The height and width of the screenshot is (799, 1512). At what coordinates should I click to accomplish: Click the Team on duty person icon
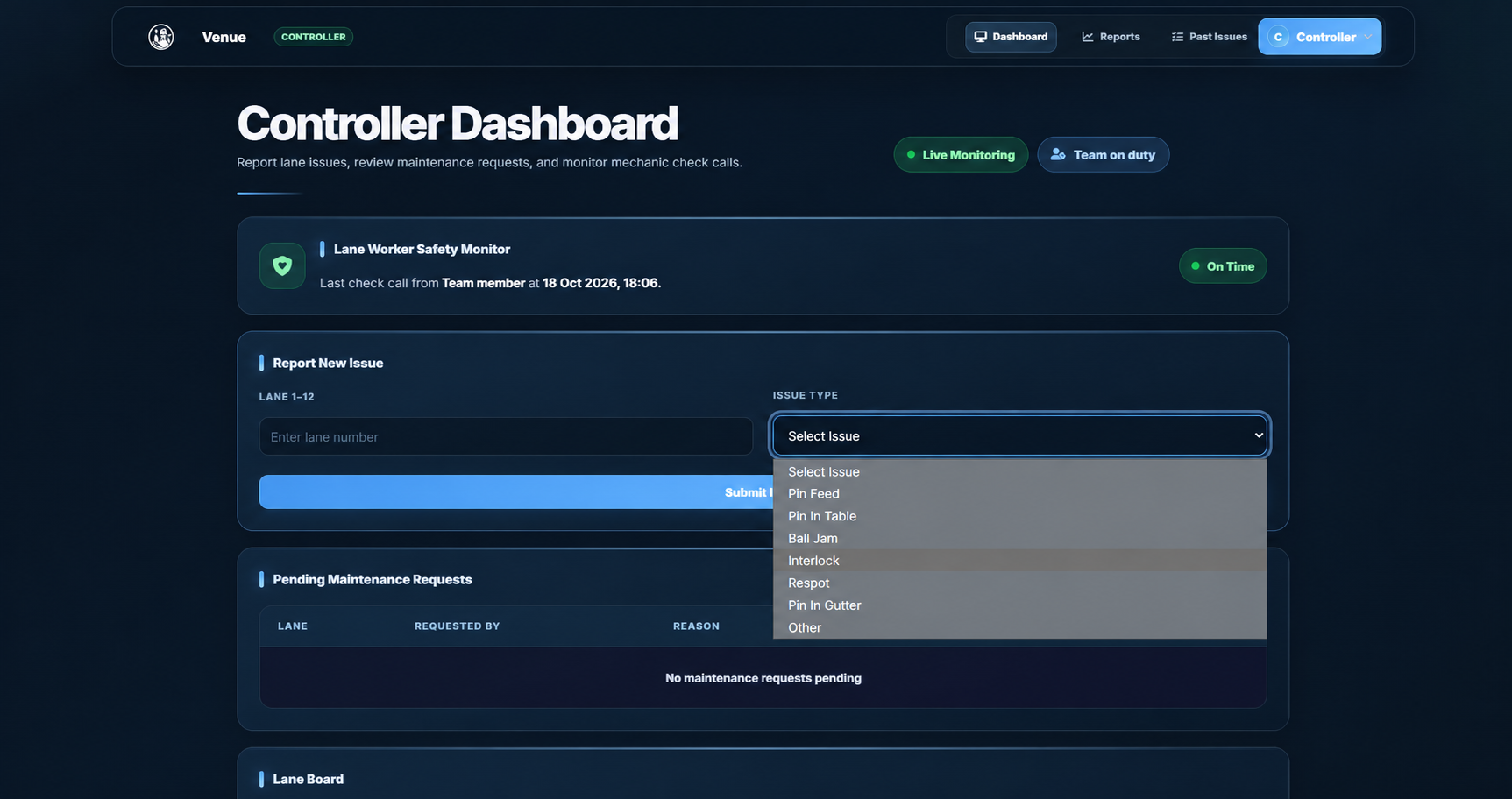(1058, 154)
